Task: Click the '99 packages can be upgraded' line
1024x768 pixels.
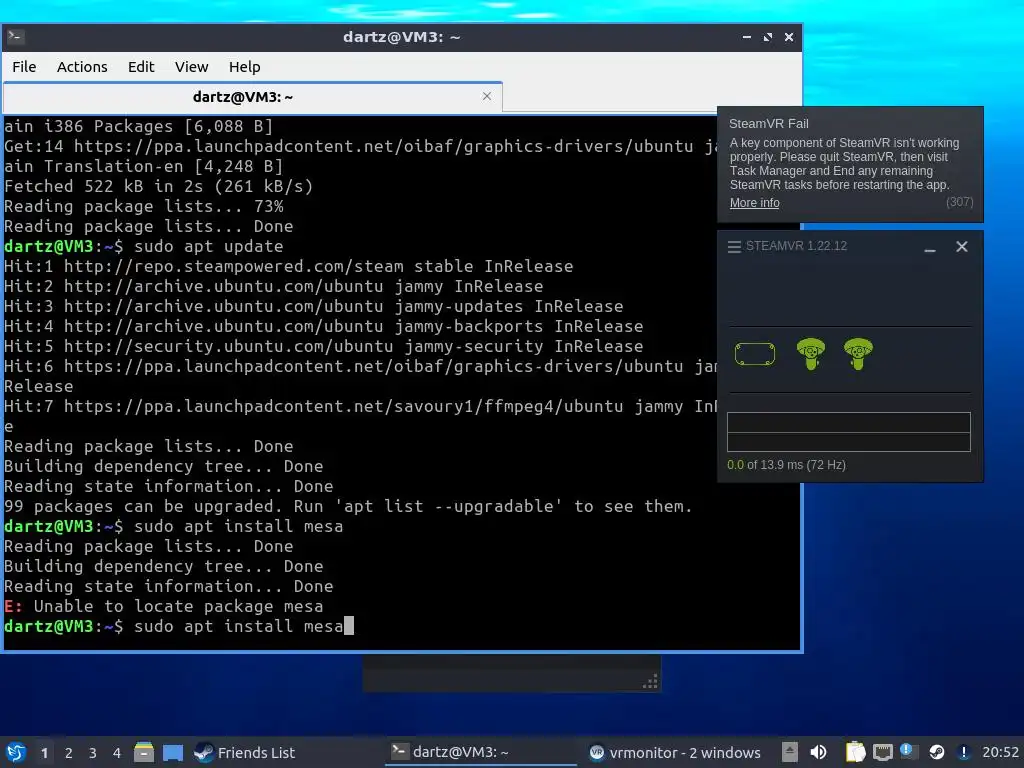Action: pyautogui.click(x=347, y=506)
